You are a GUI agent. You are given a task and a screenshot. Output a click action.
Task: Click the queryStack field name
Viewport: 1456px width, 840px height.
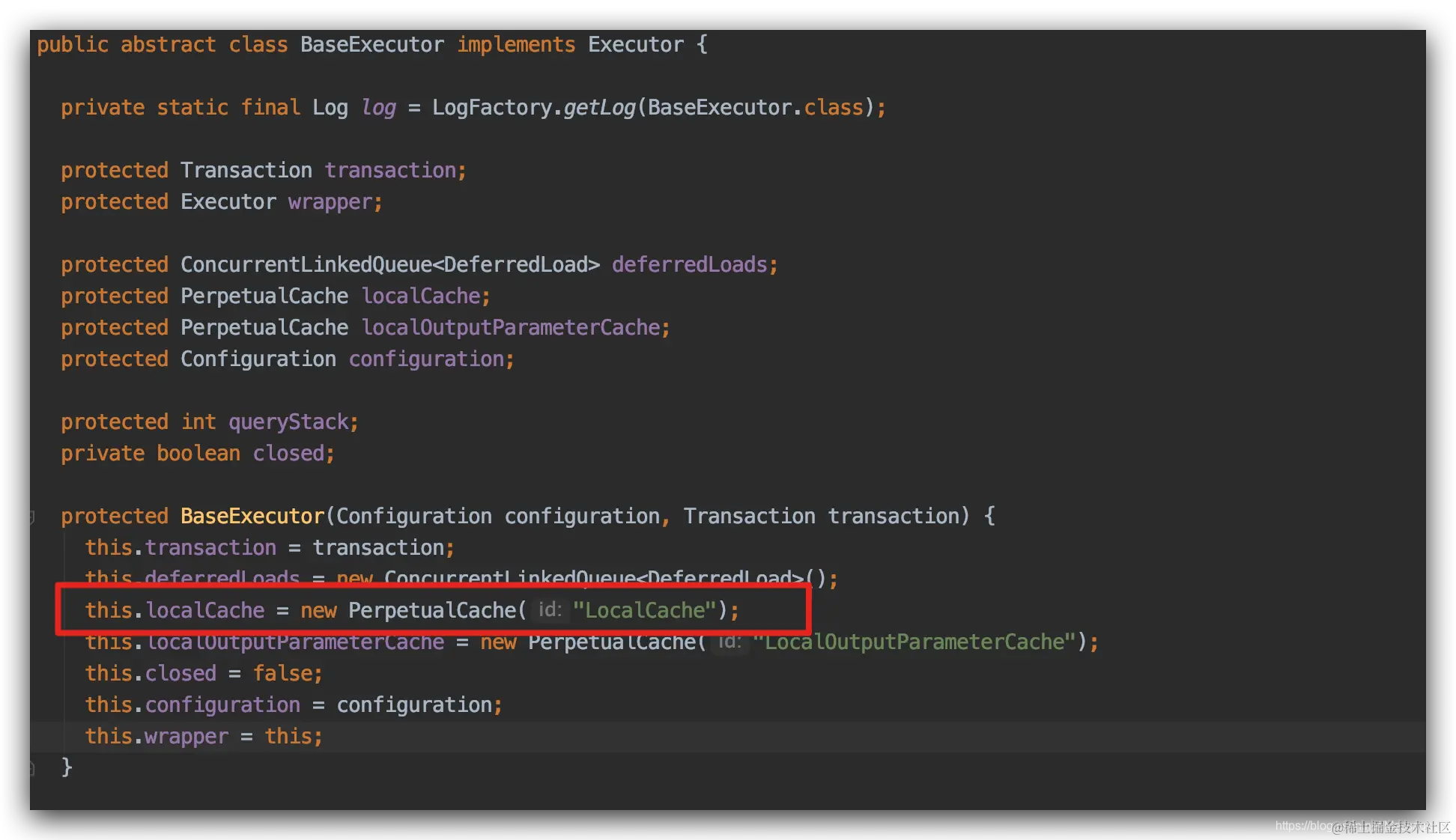click(x=288, y=422)
